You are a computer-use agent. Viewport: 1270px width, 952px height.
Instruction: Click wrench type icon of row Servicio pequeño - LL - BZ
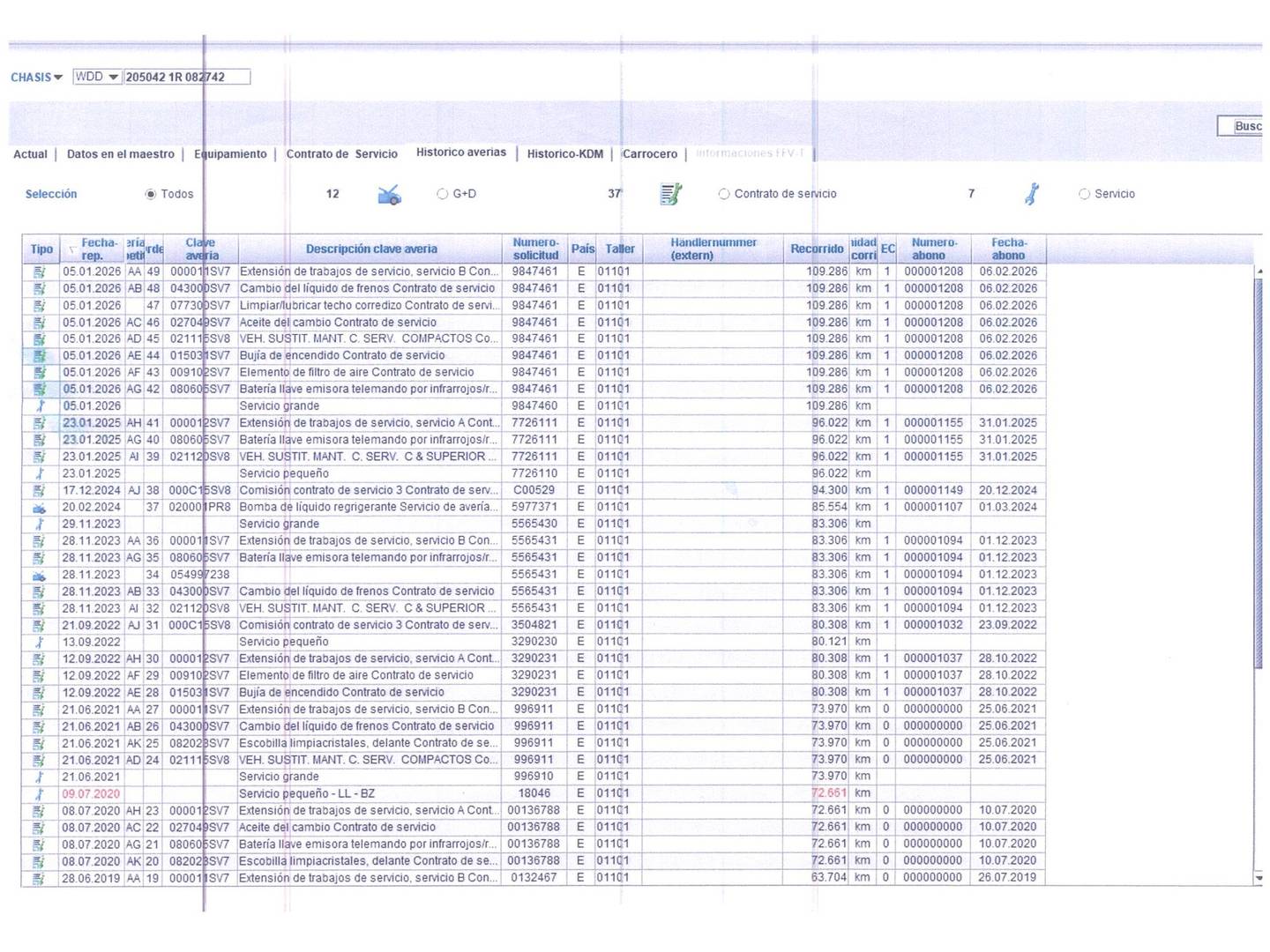(39, 794)
